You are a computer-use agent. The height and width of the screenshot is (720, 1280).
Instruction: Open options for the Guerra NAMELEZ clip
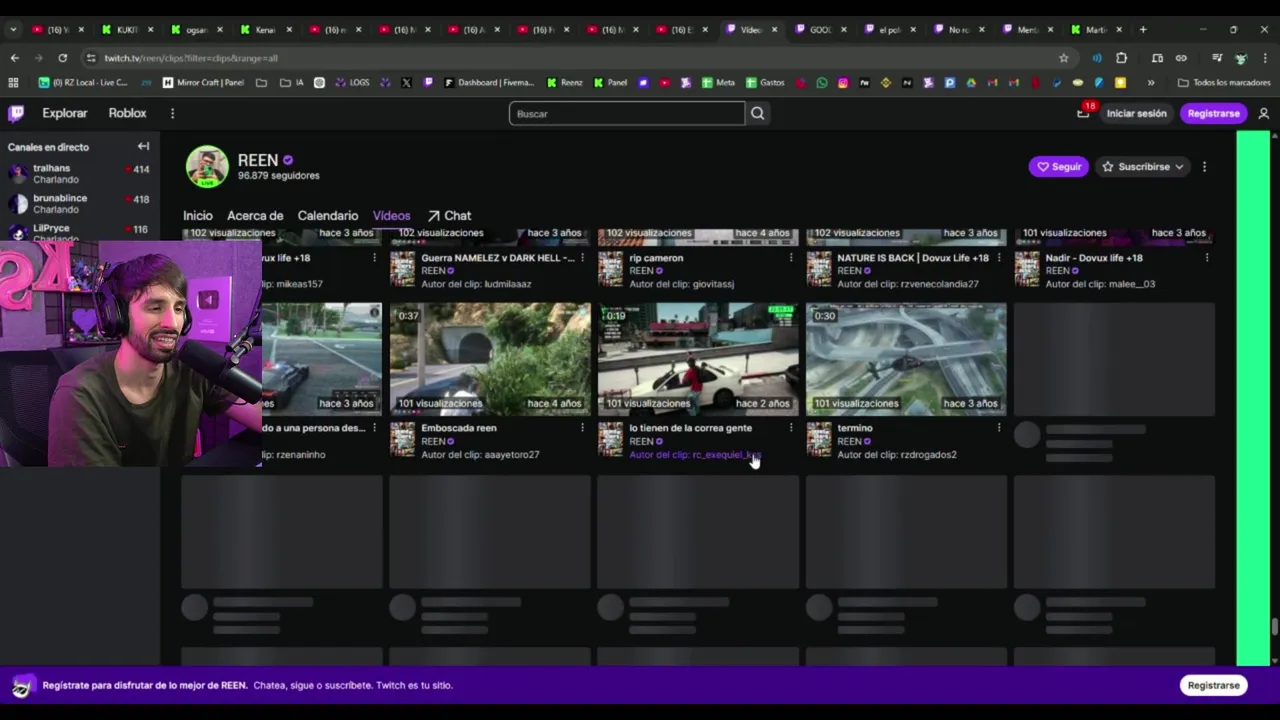click(582, 258)
